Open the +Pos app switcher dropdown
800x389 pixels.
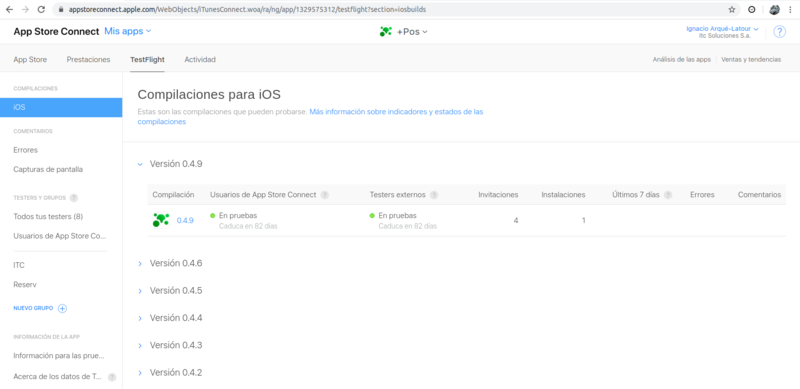coord(412,32)
